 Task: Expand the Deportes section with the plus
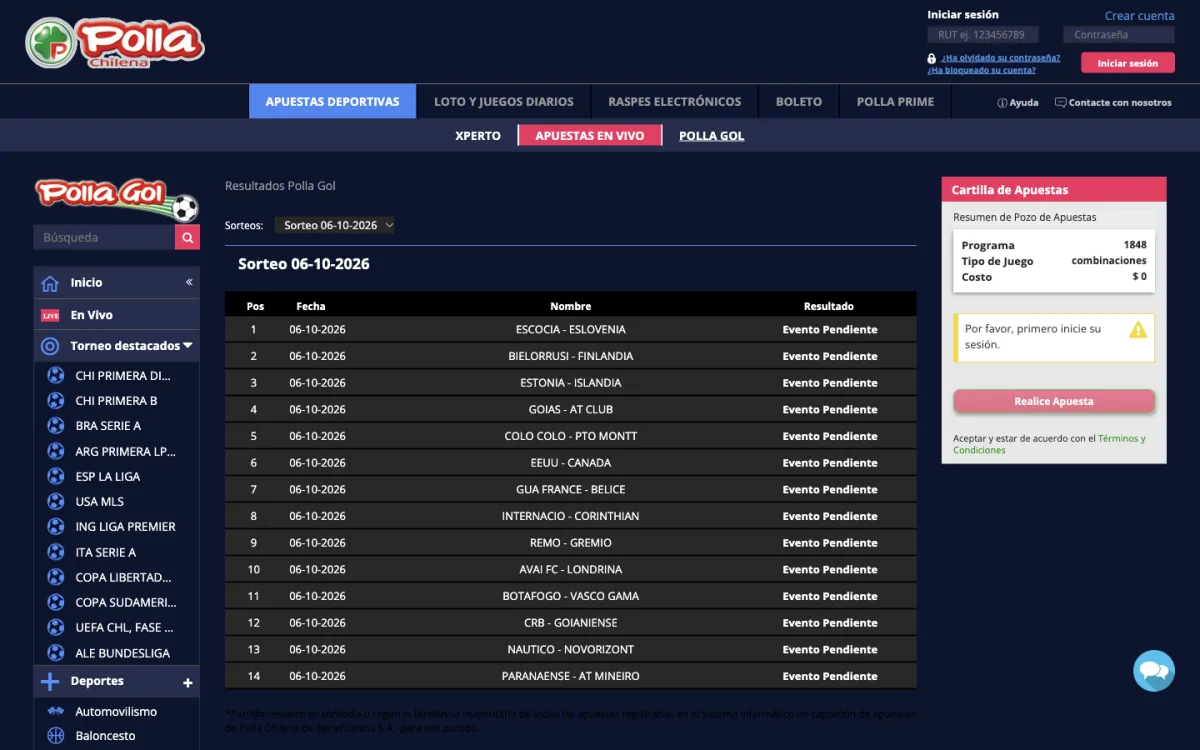(x=187, y=683)
